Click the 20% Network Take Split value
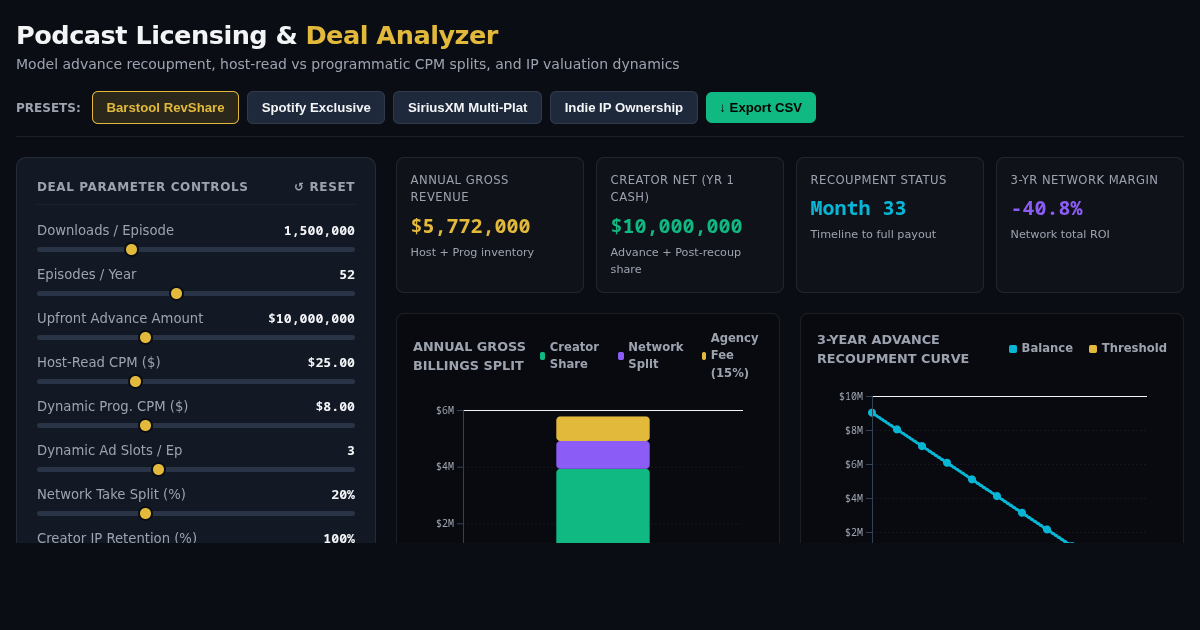This screenshot has height=630, width=1200. (x=343, y=495)
